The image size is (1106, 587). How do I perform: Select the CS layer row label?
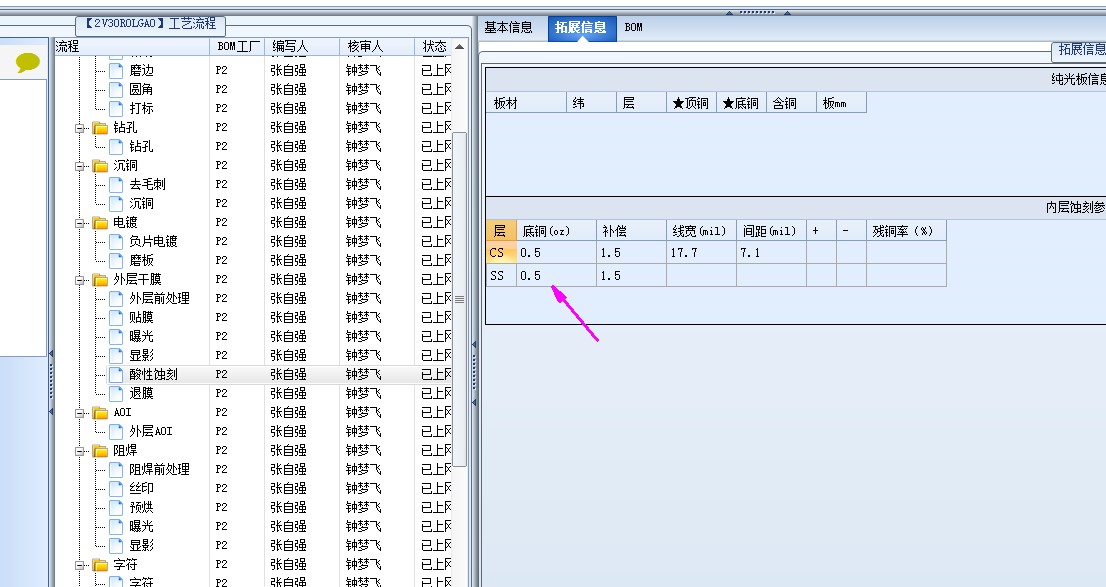tap(502, 253)
